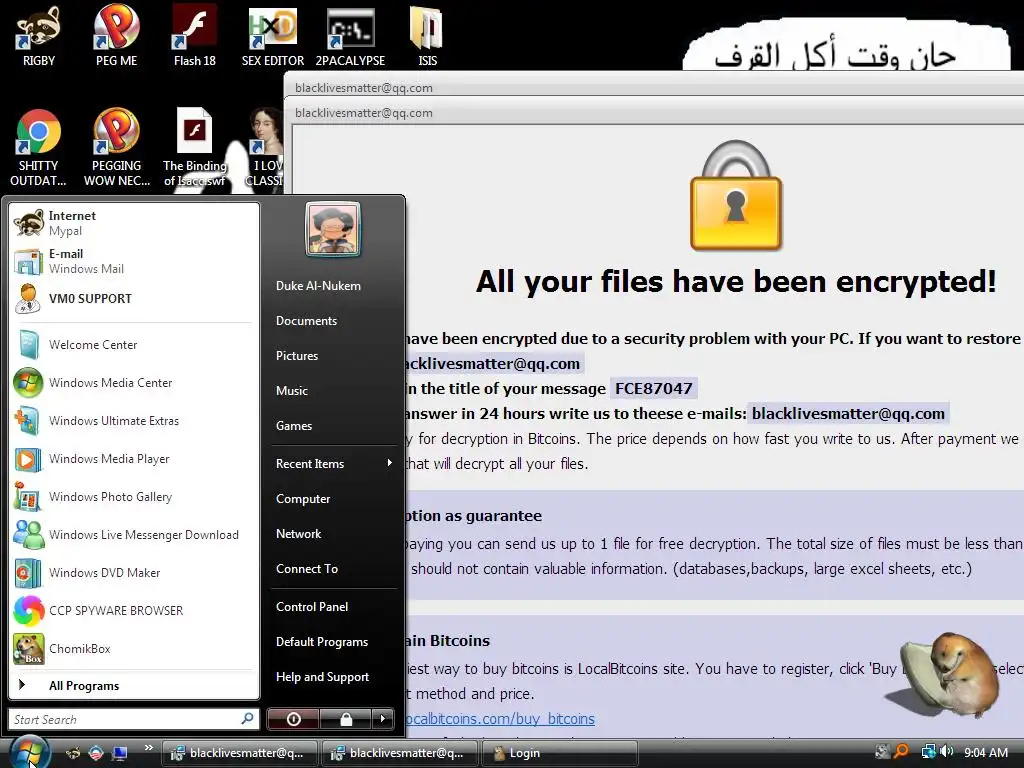Switch to first blacklivesmatter@q... taskbar window

240,753
